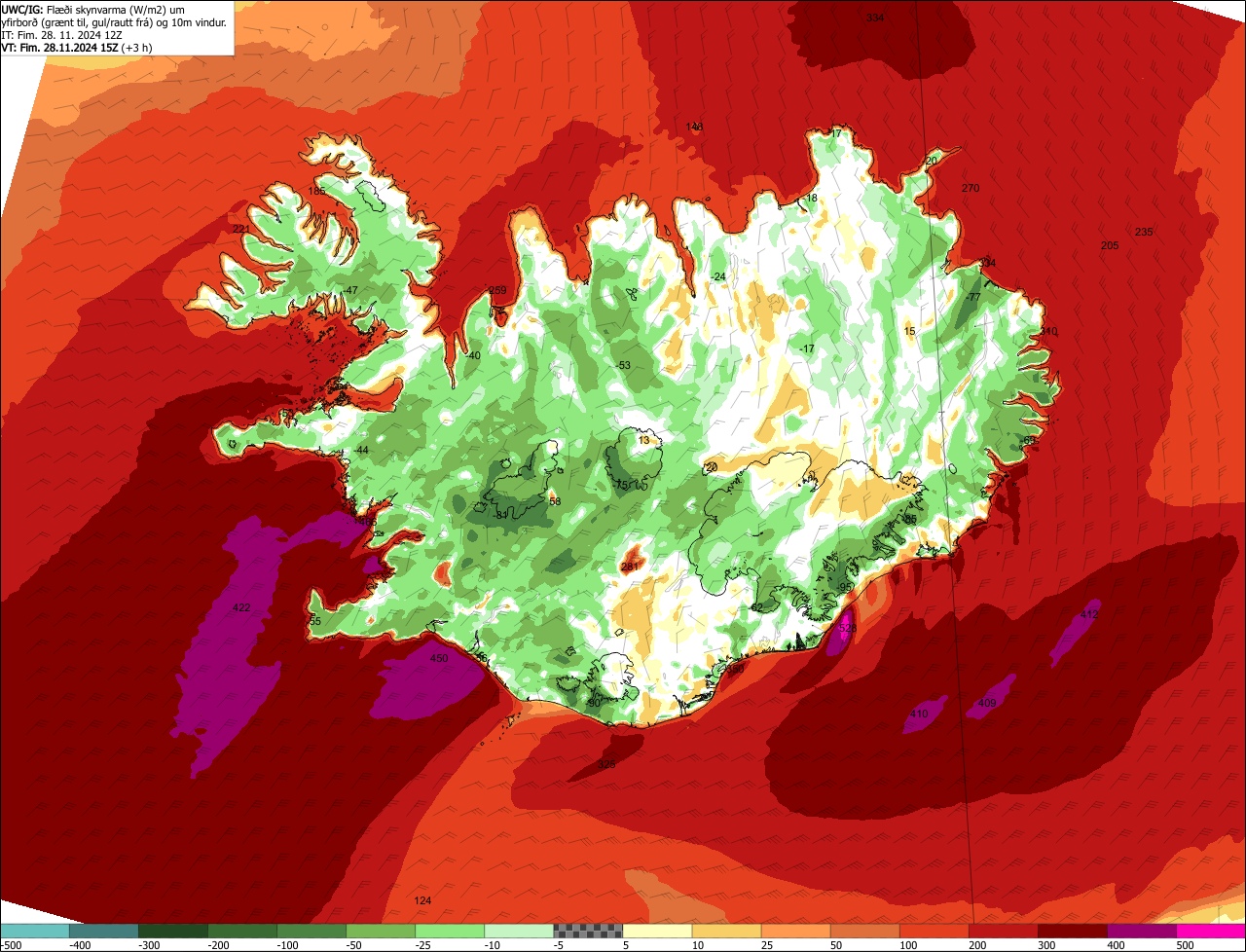Click the '410' value in the southeast sea
Image resolution: width=1246 pixels, height=952 pixels.
point(919,714)
